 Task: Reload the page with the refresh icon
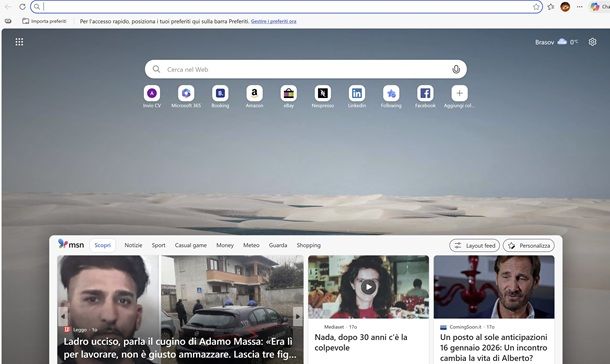pyautogui.click(x=22, y=7)
